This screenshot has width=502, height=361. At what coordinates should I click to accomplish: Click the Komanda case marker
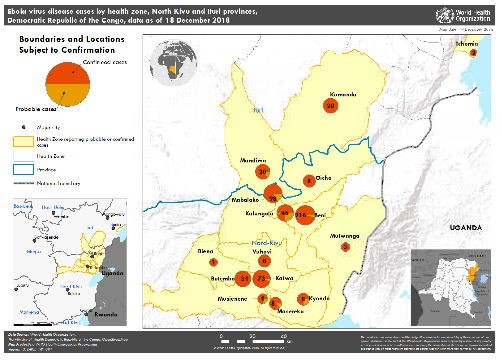tap(330, 106)
